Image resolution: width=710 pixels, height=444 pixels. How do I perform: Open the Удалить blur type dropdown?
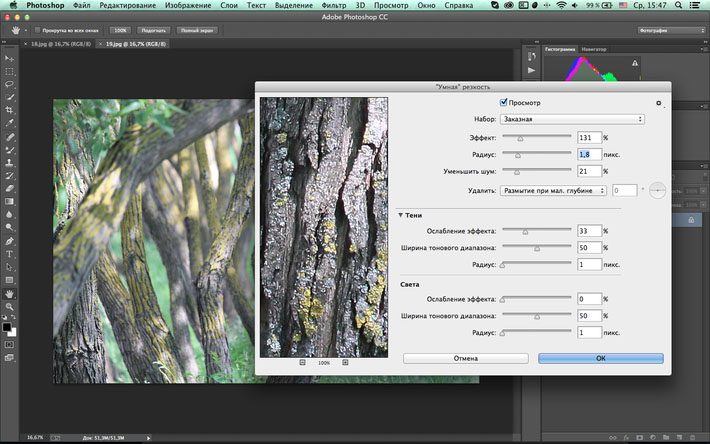(x=553, y=190)
